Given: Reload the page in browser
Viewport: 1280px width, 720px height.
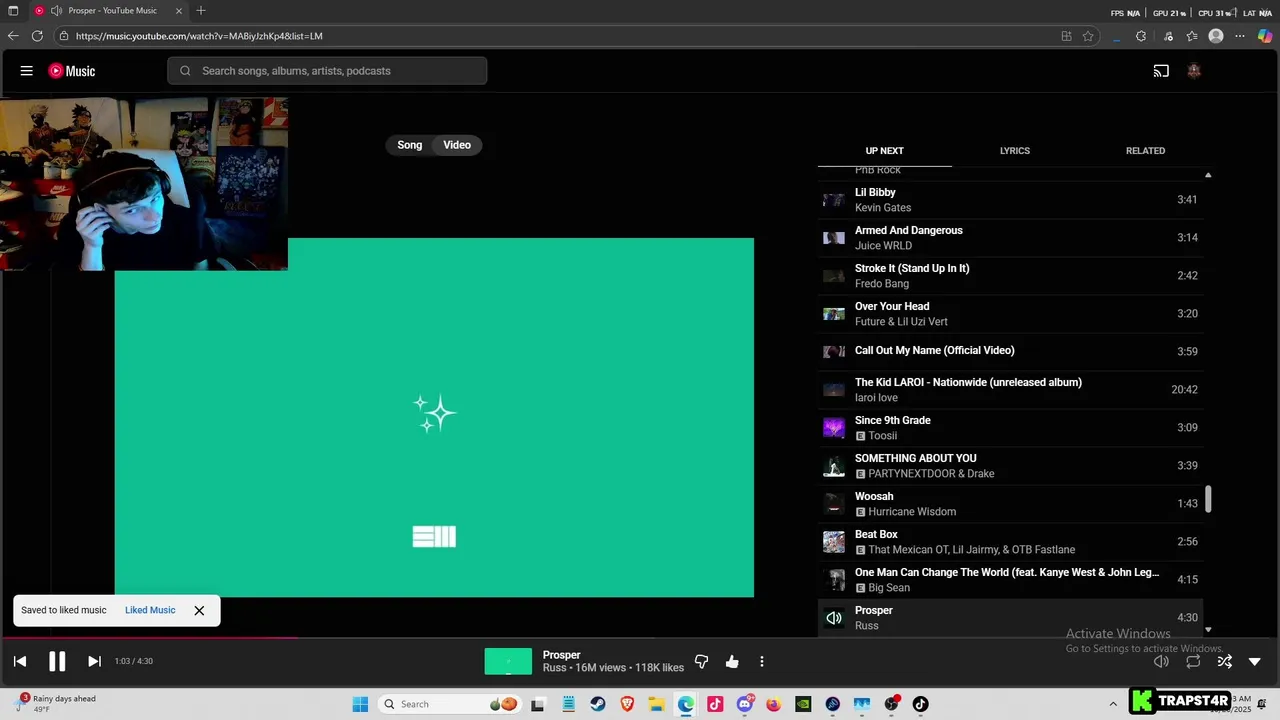Looking at the screenshot, I should pyautogui.click(x=37, y=36).
